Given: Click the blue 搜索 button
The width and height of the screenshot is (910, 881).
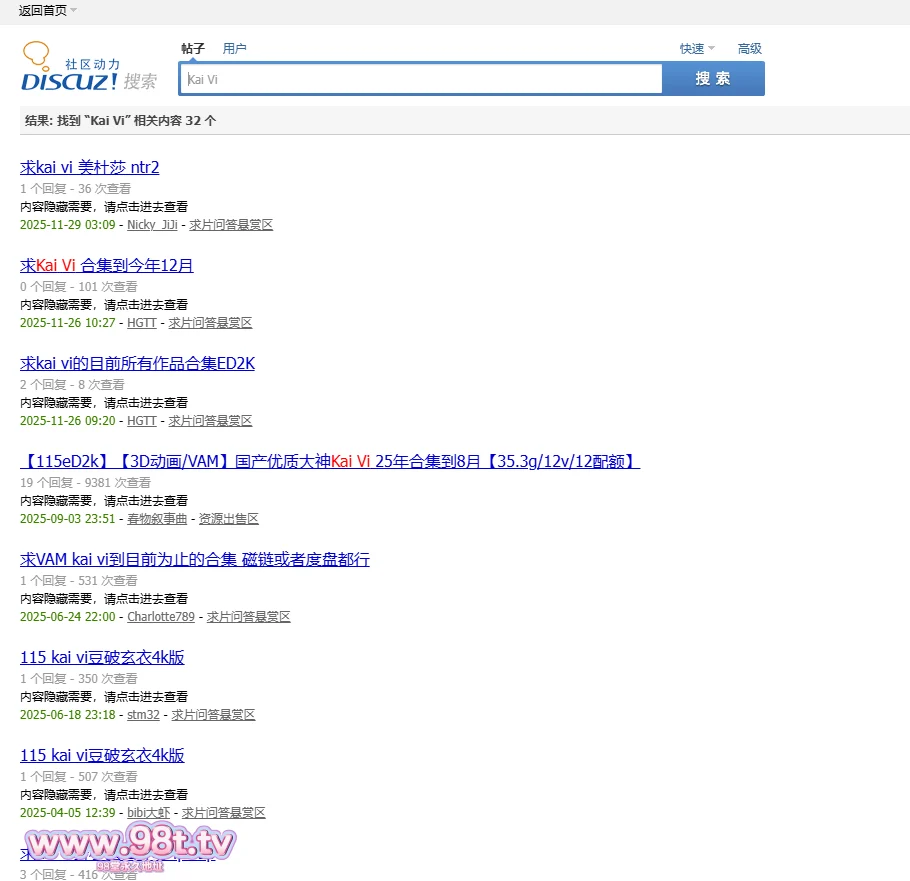Looking at the screenshot, I should click(x=713, y=79).
